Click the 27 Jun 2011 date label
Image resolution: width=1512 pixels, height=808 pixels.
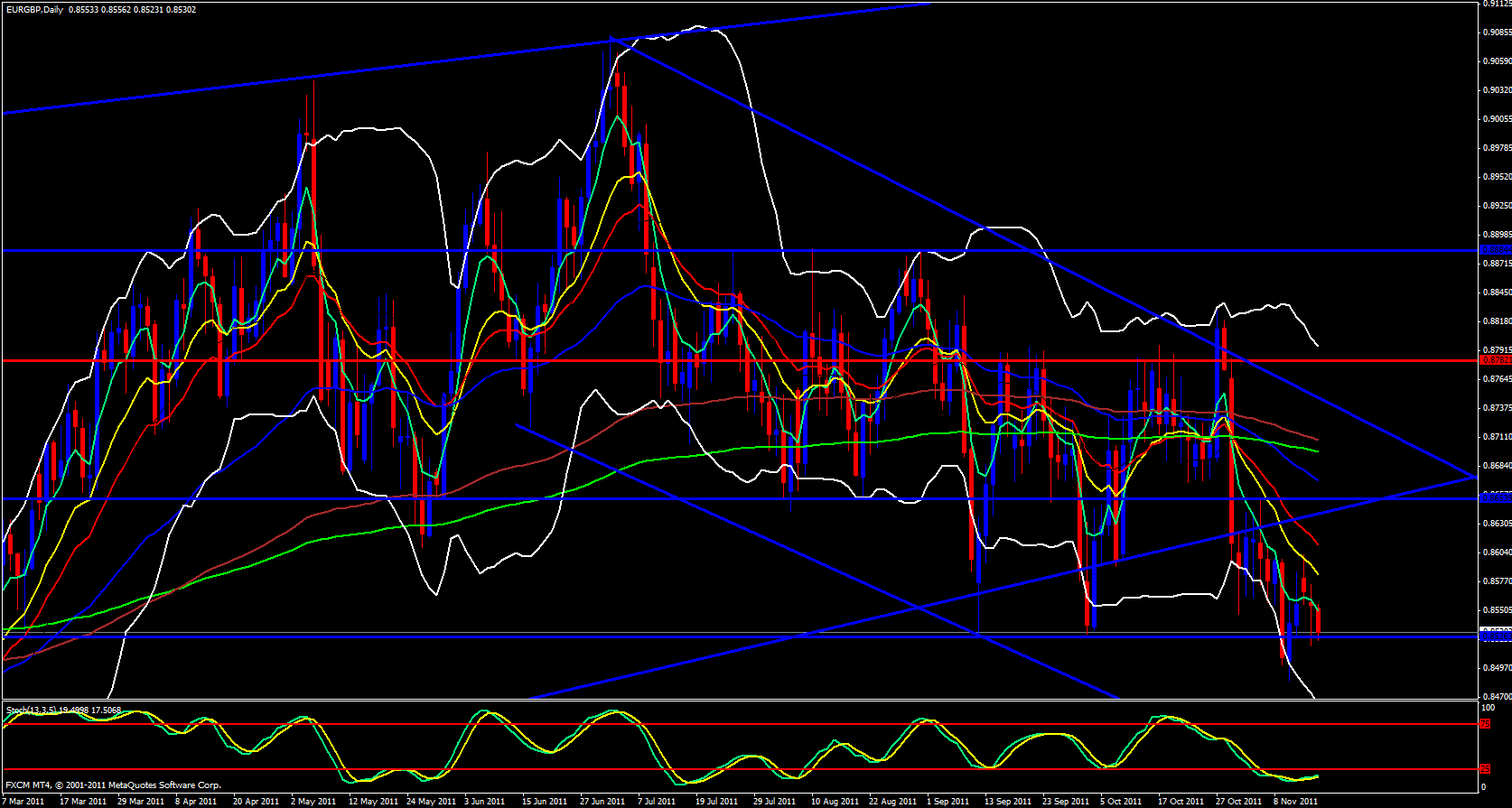pyautogui.click(x=602, y=801)
